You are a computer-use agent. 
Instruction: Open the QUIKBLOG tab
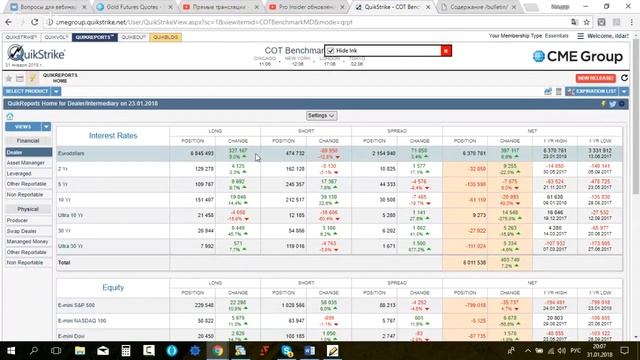tap(165, 37)
